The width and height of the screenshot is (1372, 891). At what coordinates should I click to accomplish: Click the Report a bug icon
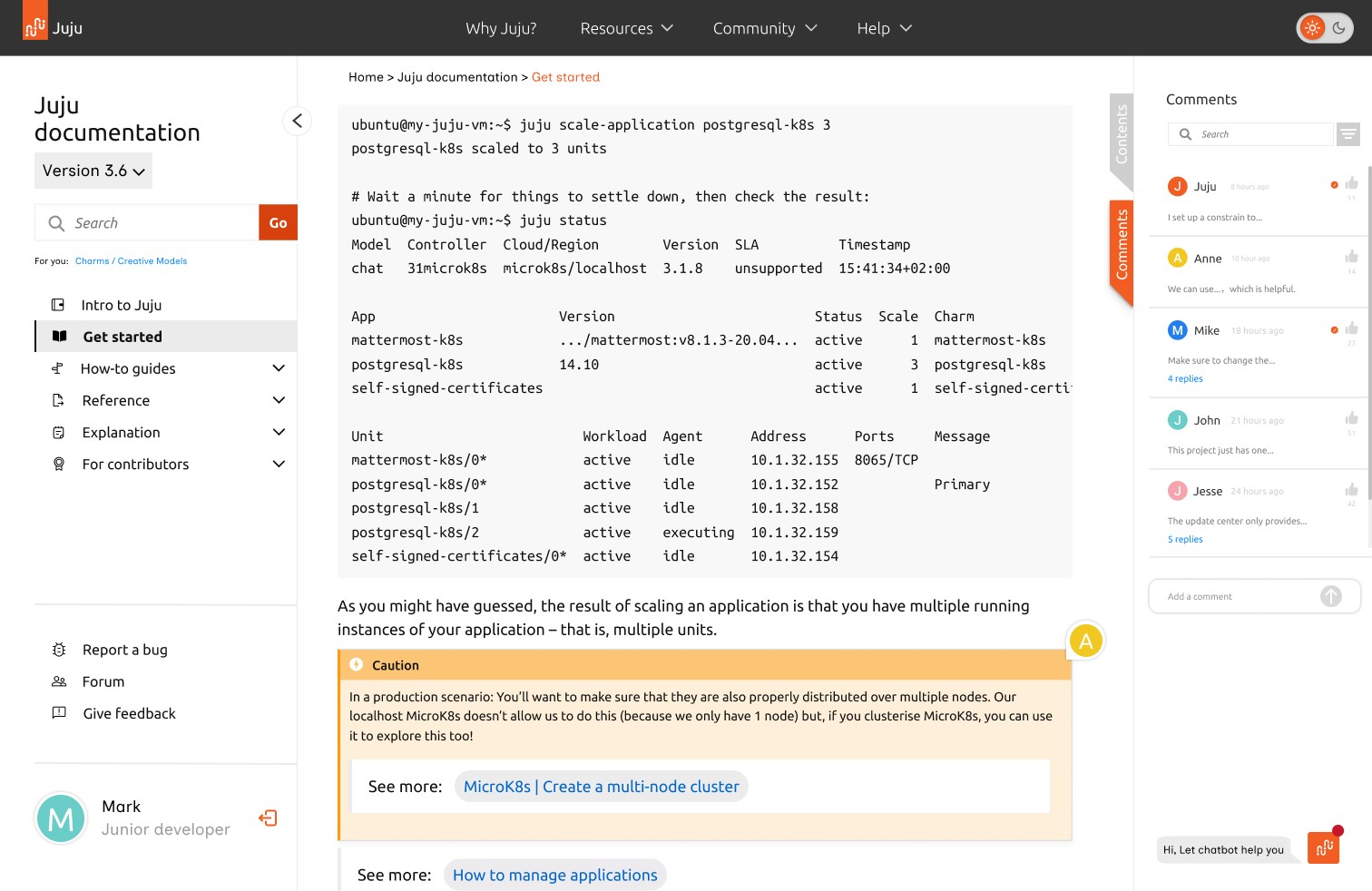pos(59,650)
